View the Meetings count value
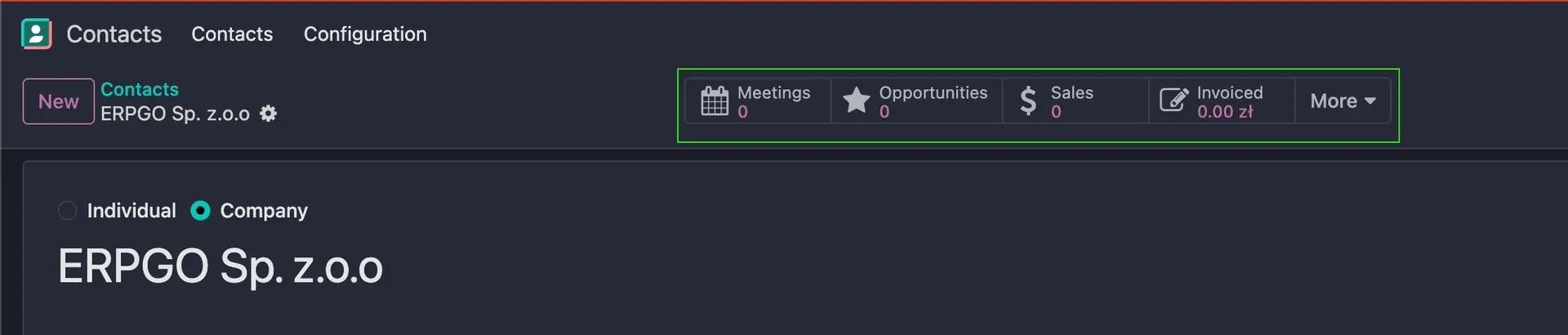 [x=742, y=112]
